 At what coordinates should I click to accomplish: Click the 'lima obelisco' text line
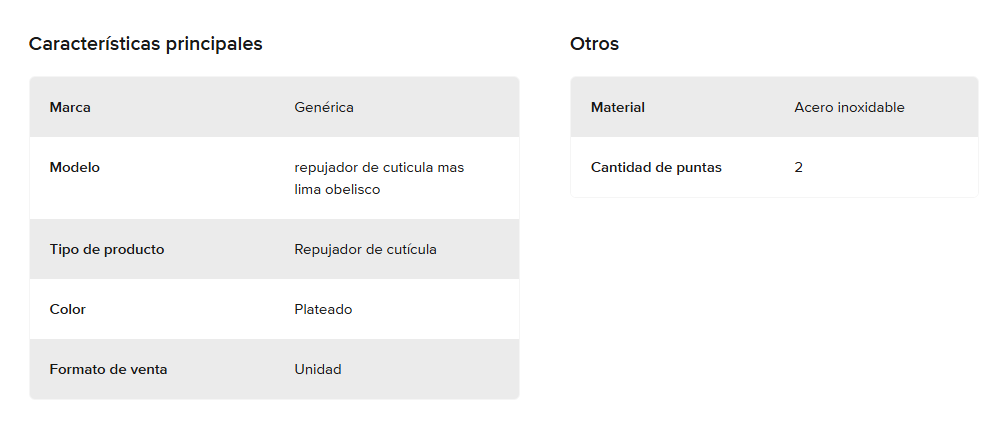coord(337,190)
